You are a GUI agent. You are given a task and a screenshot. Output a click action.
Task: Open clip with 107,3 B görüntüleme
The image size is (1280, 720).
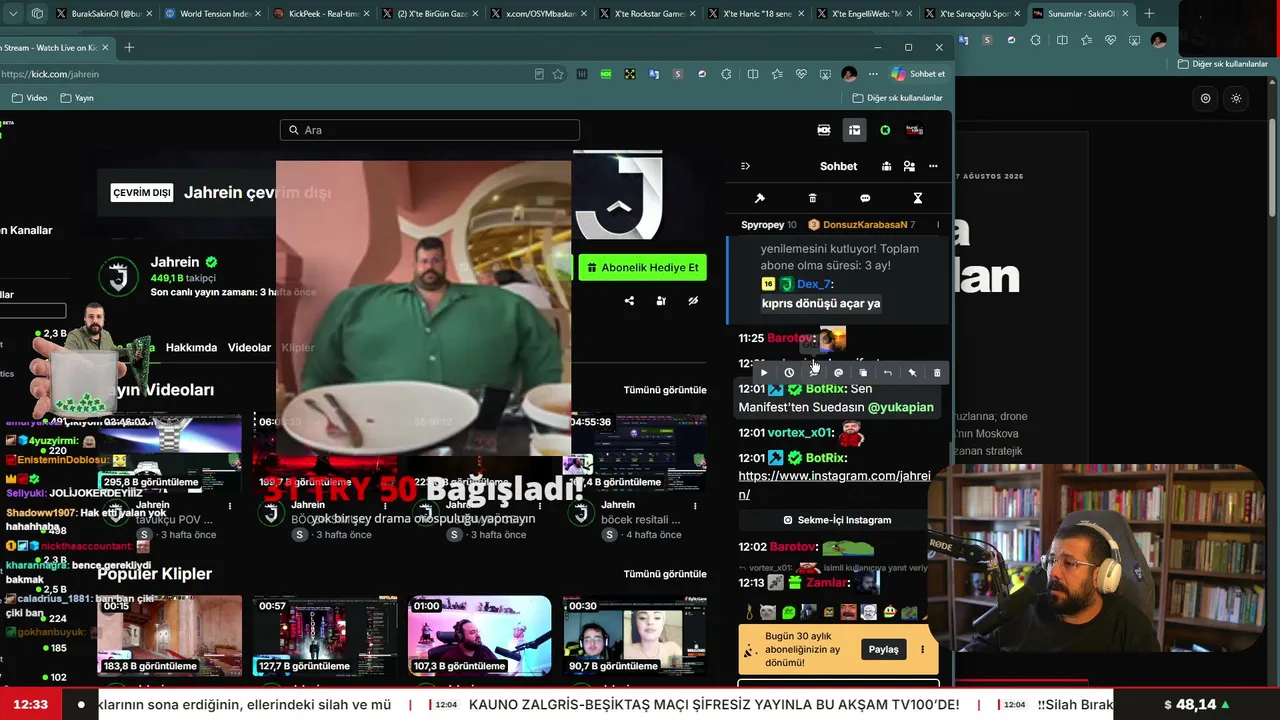pyautogui.click(x=479, y=636)
